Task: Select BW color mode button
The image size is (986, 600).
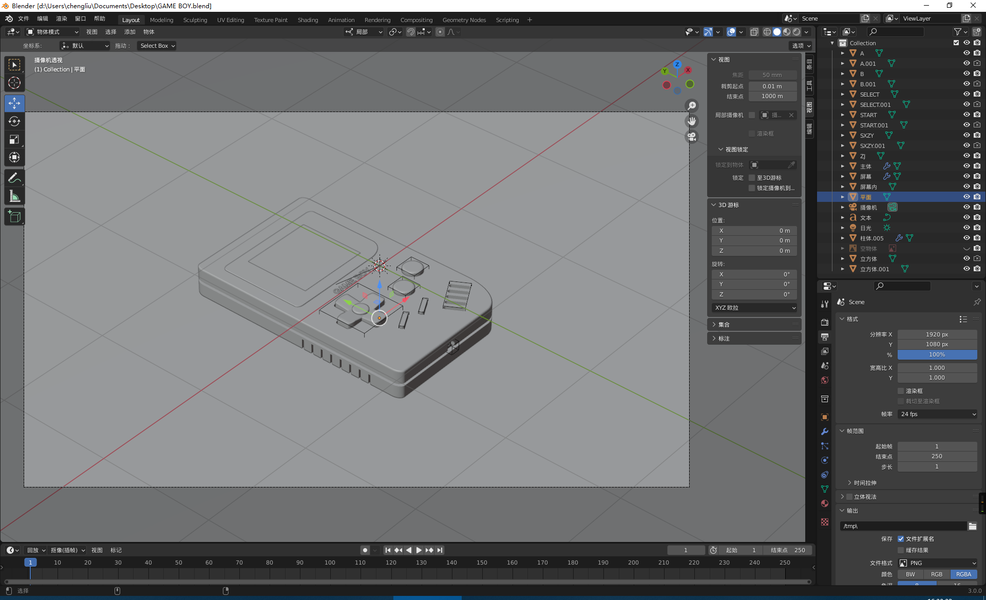Action: (x=911, y=574)
